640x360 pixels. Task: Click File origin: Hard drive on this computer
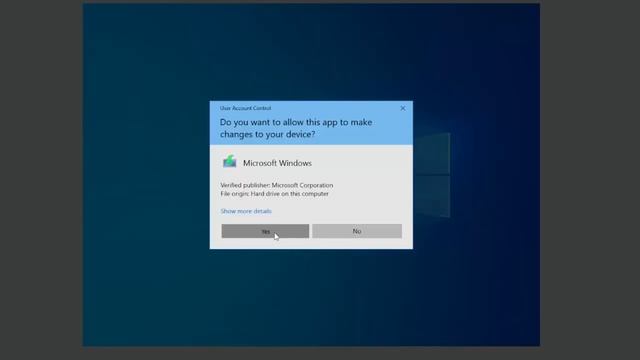pos(274,194)
